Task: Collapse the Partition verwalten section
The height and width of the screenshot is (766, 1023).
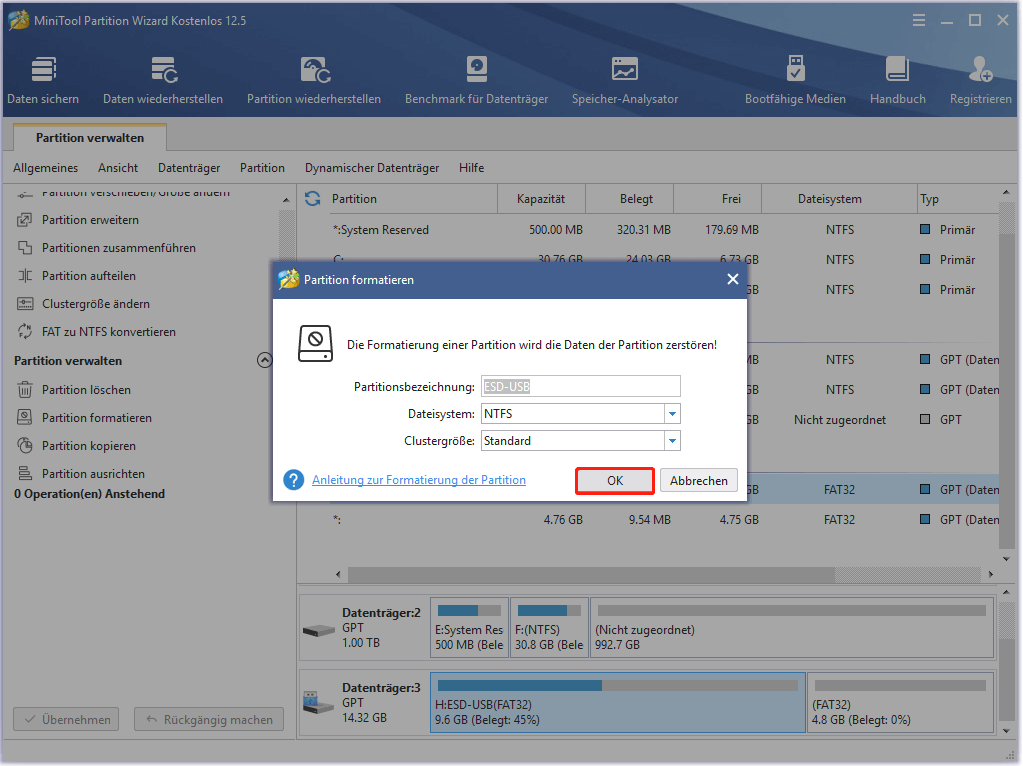Action: [264, 360]
